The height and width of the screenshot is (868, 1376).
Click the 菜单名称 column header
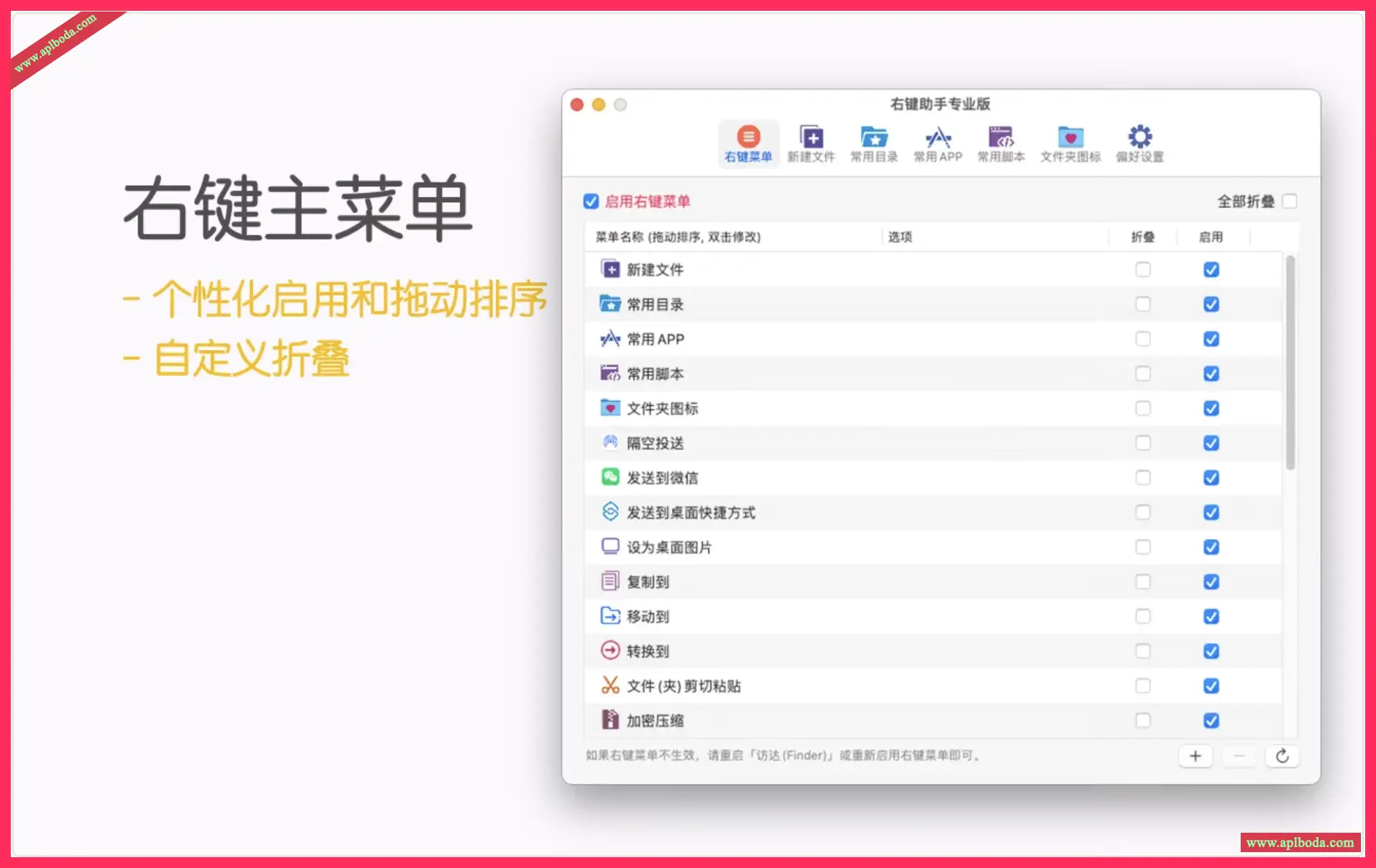[678, 237]
